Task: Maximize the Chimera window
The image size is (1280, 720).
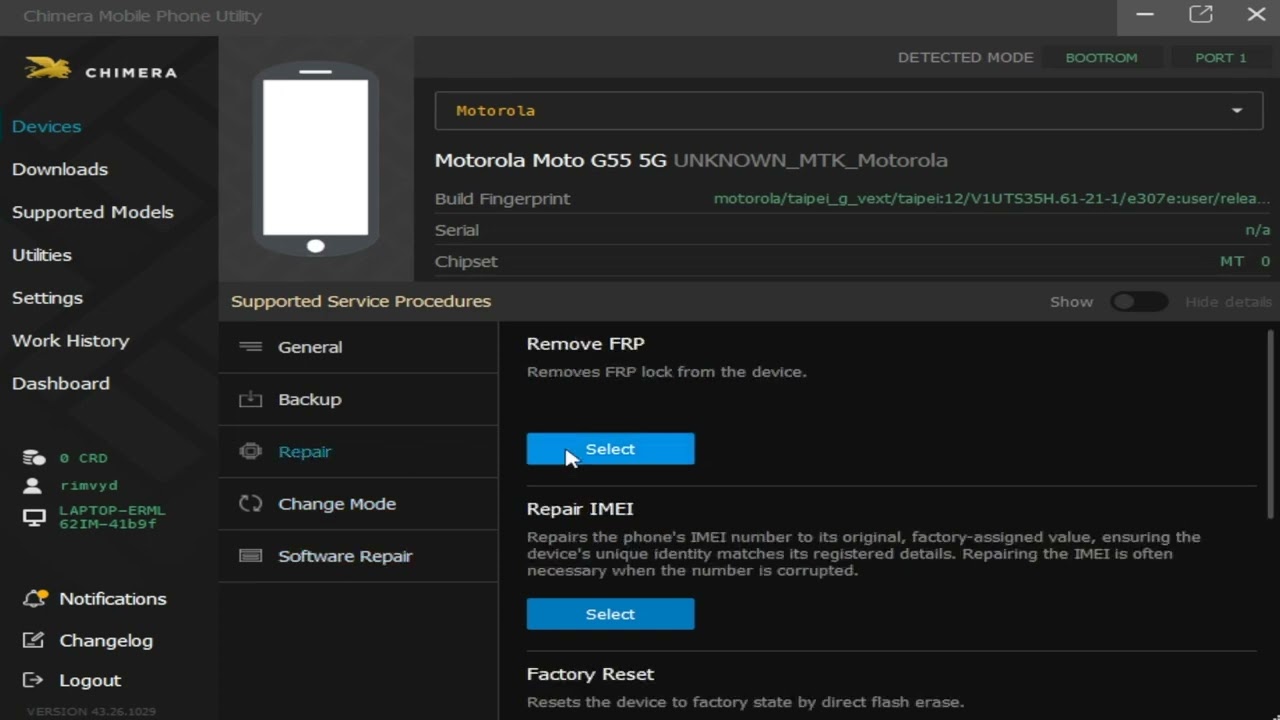Action: point(1201,15)
